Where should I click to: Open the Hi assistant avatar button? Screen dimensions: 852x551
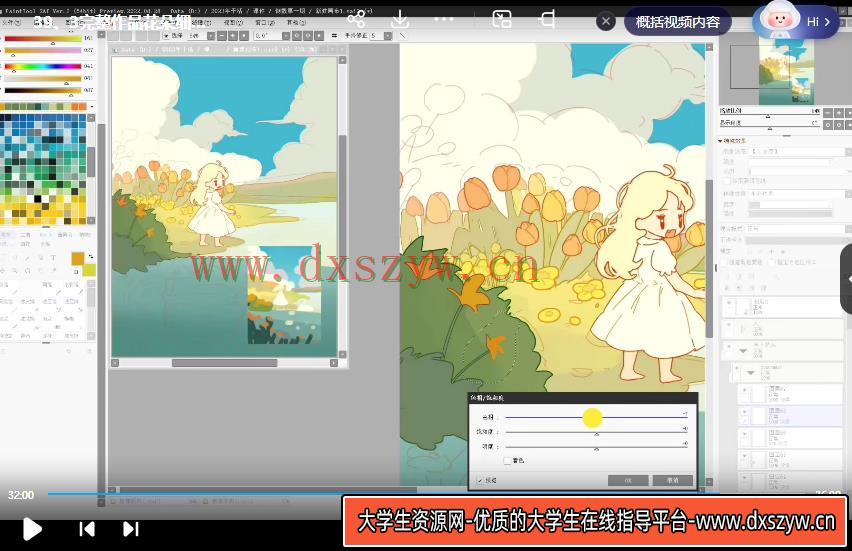pyautogui.click(x=796, y=21)
